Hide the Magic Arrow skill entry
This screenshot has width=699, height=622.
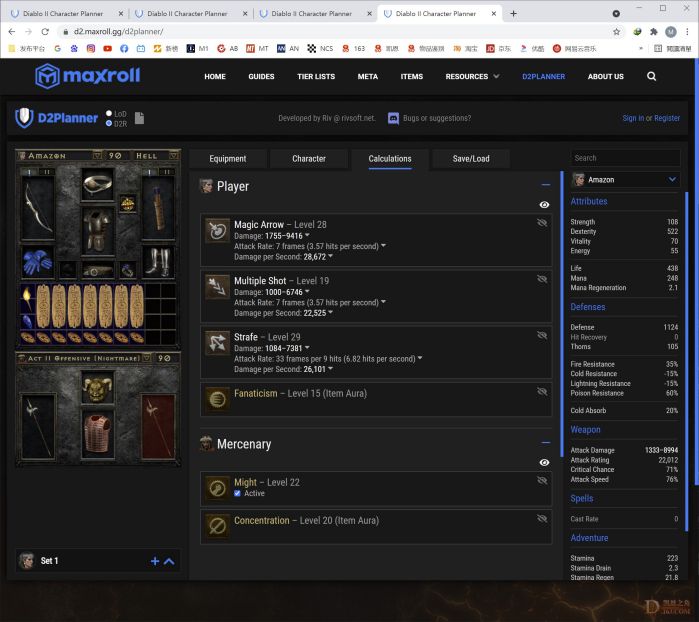coord(542,222)
